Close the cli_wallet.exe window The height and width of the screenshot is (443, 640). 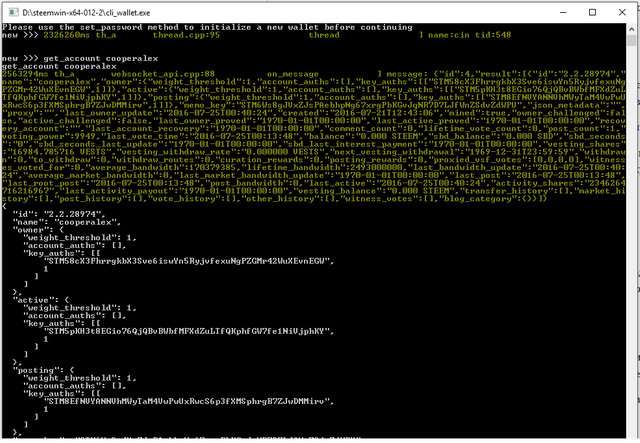pos(622,12)
